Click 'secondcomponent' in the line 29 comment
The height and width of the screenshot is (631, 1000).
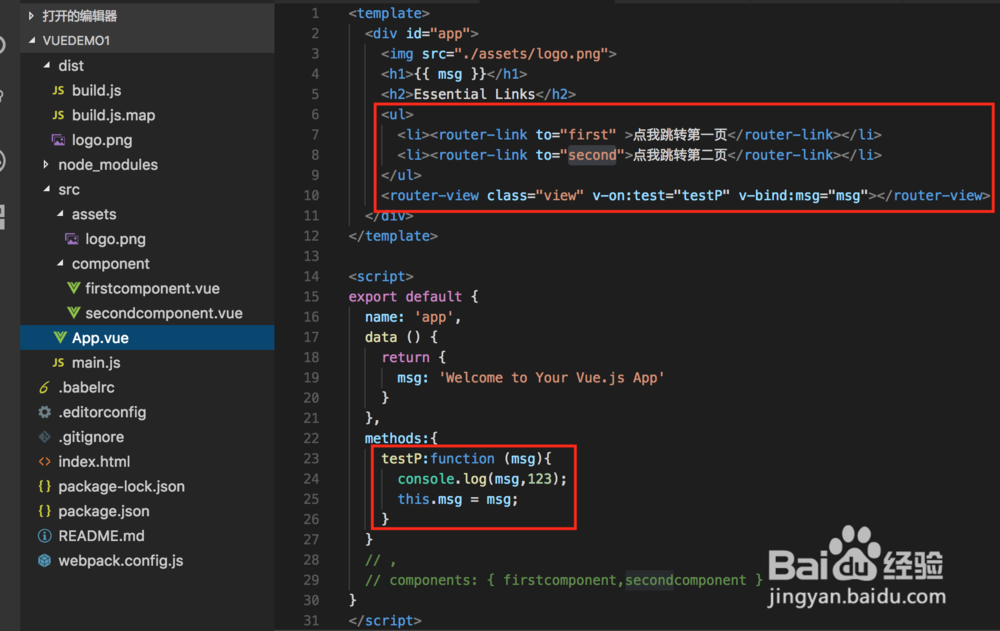[x=686, y=581]
